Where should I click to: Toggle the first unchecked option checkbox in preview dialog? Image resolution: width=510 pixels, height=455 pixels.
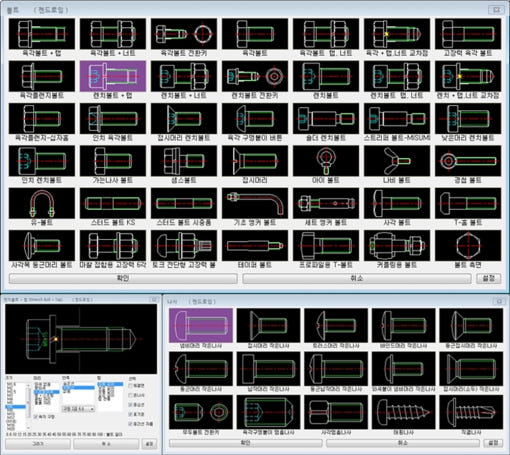tap(130, 386)
